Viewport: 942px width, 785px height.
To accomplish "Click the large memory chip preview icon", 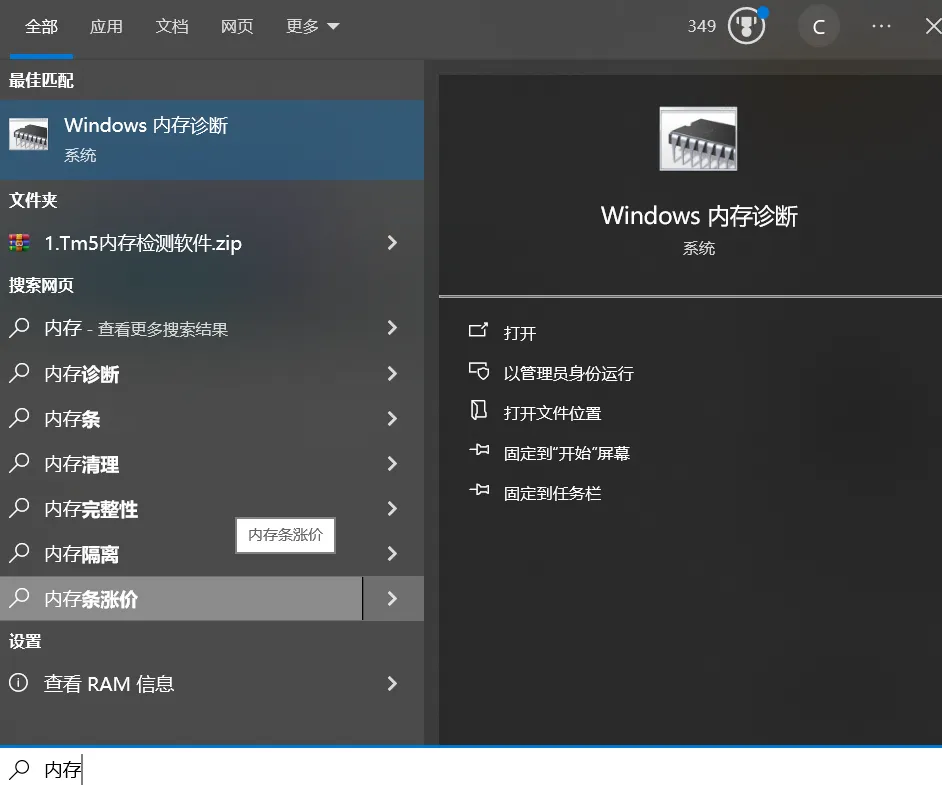I will tap(697, 138).
